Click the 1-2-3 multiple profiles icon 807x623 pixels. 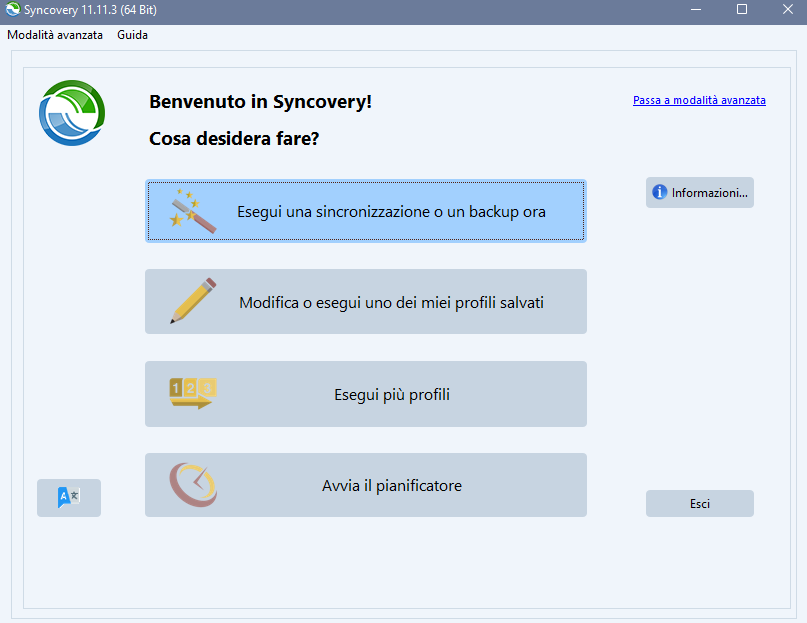click(193, 393)
